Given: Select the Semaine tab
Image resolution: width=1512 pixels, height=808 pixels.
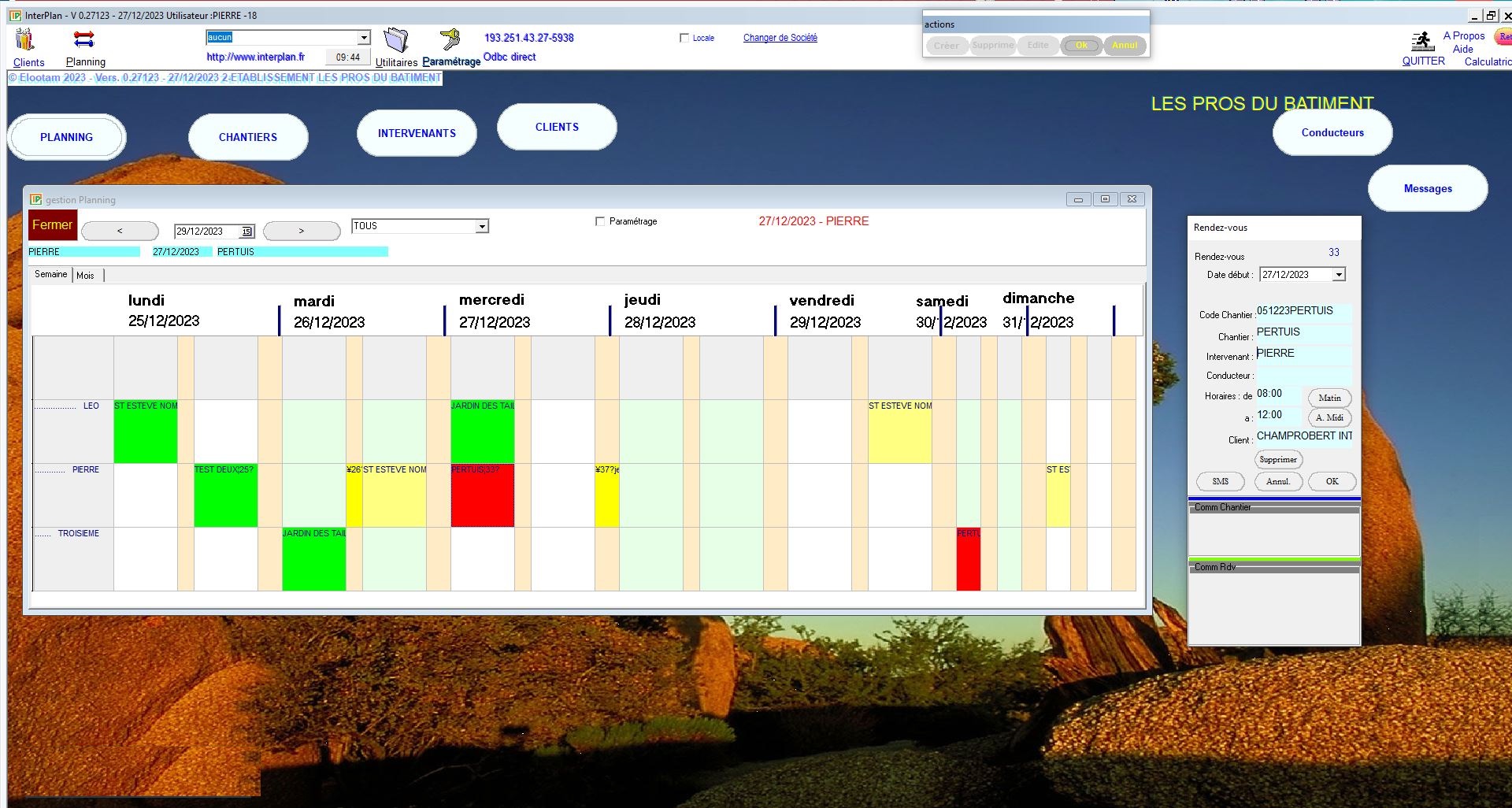Looking at the screenshot, I should [x=51, y=274].
